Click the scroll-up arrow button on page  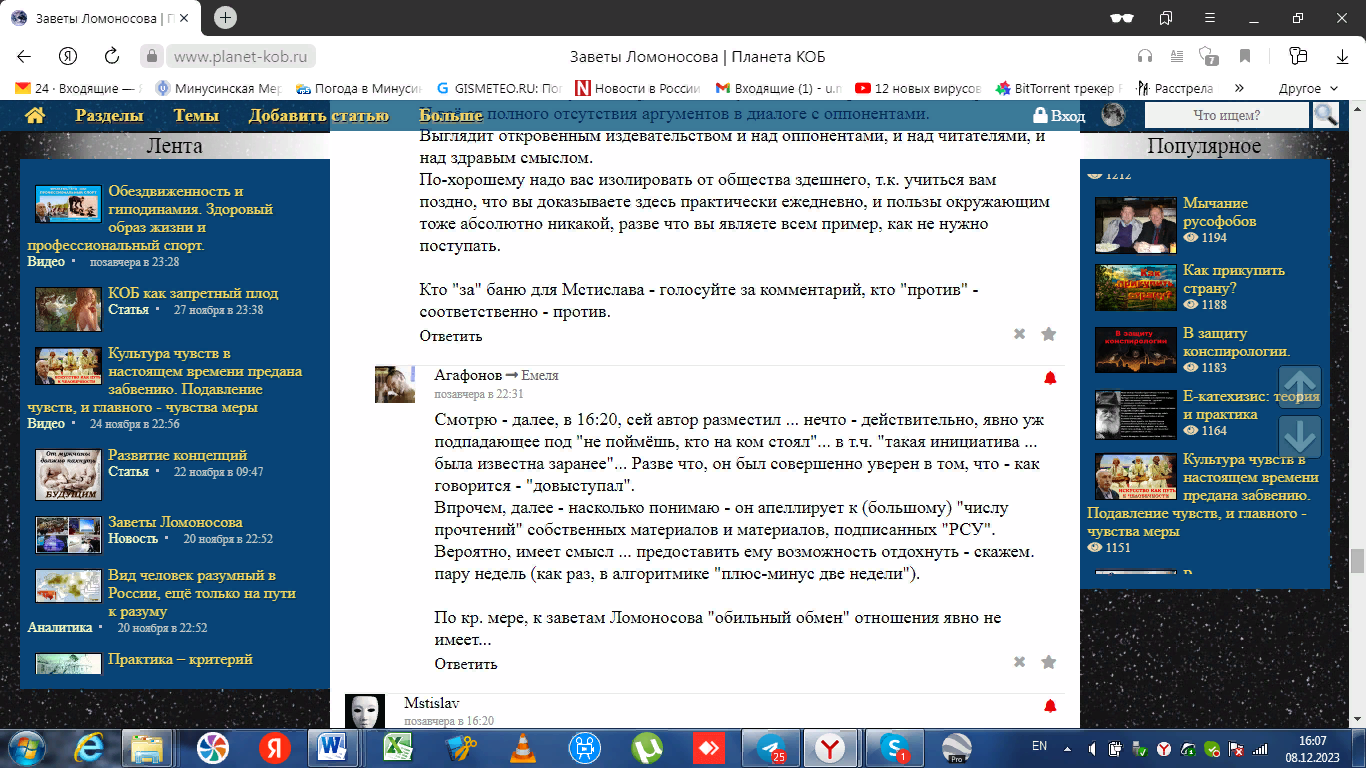[1300, 386]
